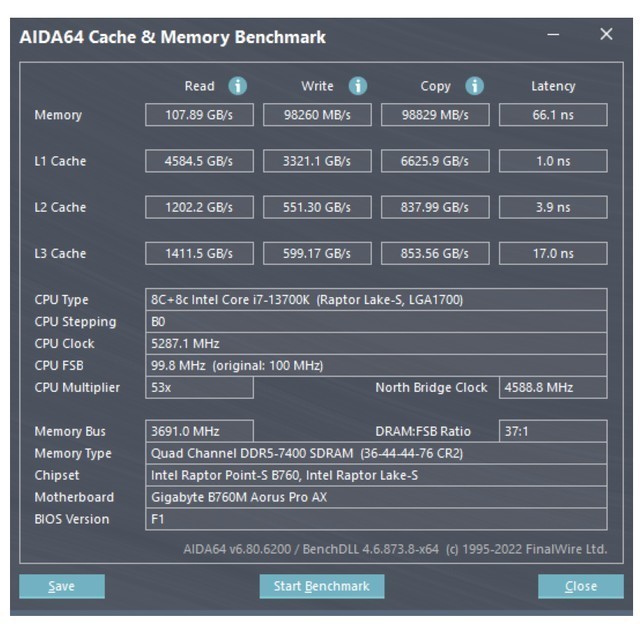Click CPU Stepping value B0
The image size is (640, 629).
376,322
